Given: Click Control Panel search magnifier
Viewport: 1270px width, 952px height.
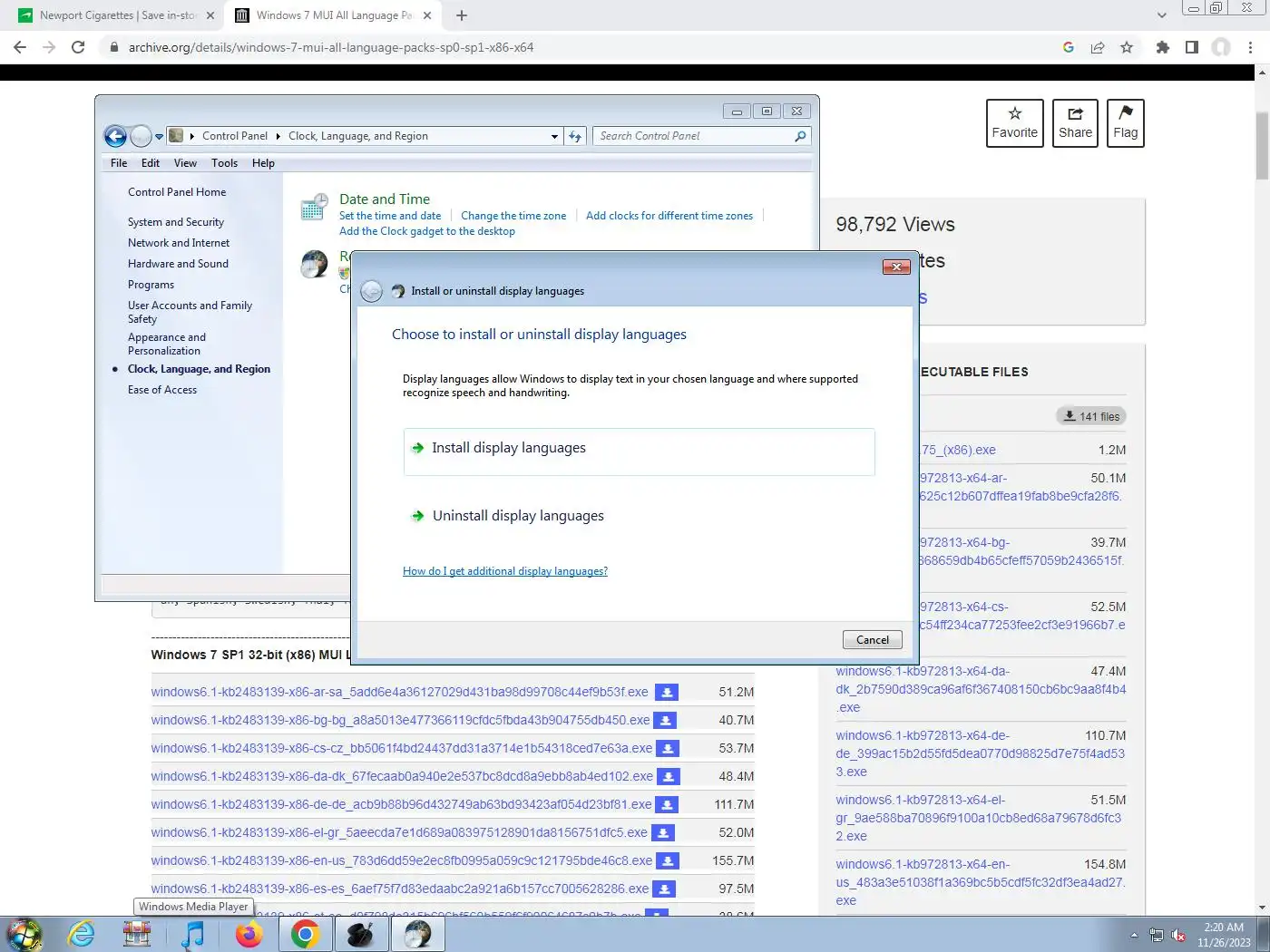Looking at the screenshot, I should point(800,136).
